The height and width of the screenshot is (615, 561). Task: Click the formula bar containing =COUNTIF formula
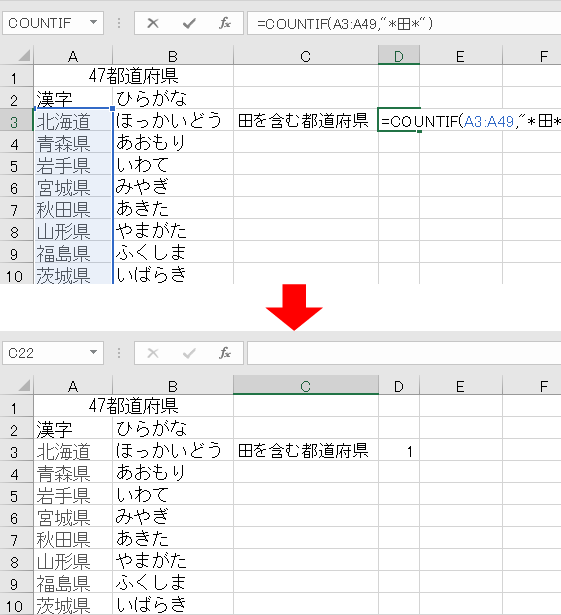[404, 24]
